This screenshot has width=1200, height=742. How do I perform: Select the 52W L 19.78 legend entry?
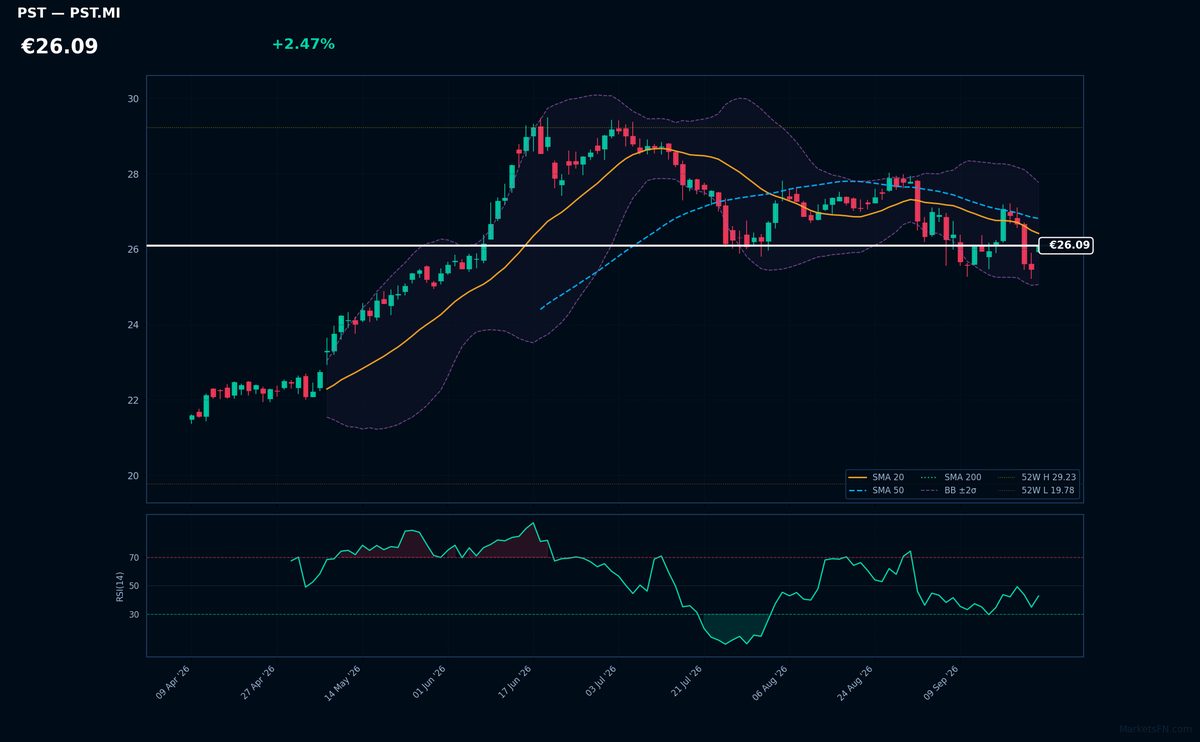pyautogui.click(x=1037, y=491)
